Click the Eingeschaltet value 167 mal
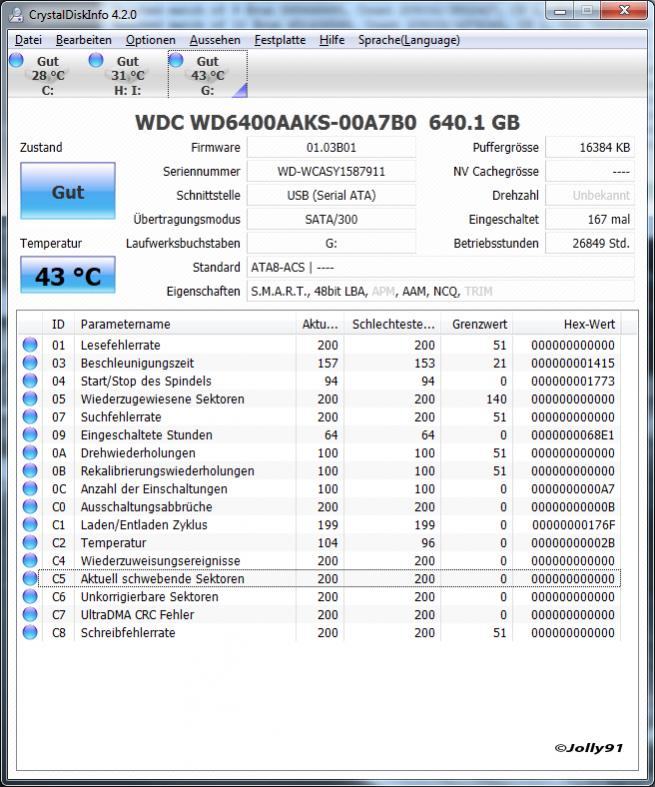655x787 pixels. (x=590, y=219)
